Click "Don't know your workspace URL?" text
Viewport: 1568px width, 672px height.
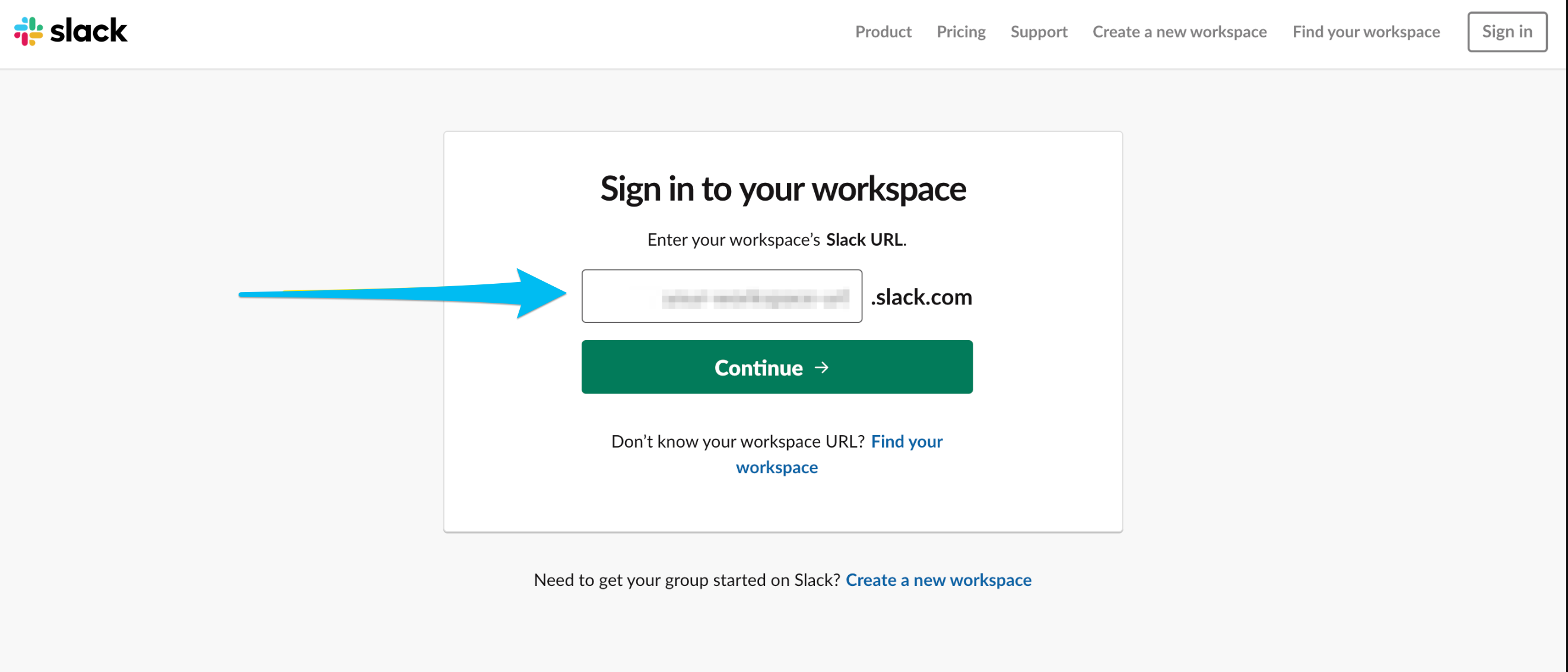(x=737, y=441)
